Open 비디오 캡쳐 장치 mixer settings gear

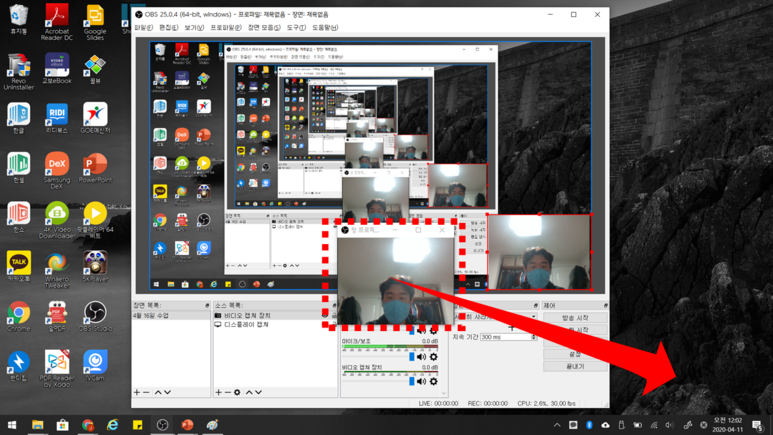tap(433, 381)
